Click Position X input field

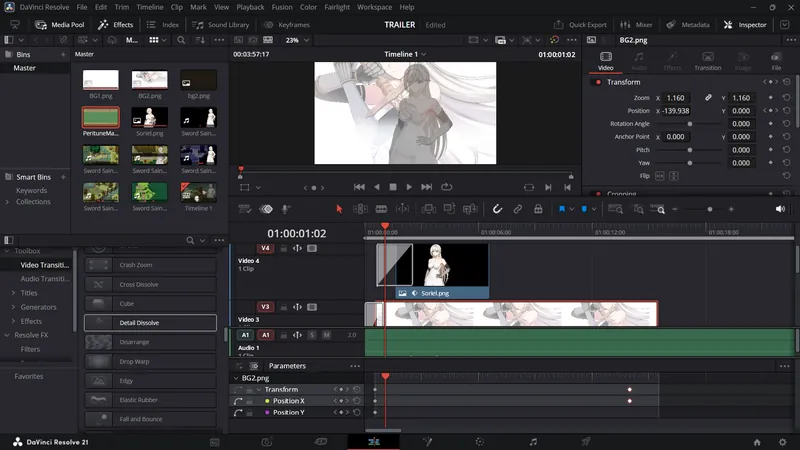pyautogui.click(x=676, y=111)
